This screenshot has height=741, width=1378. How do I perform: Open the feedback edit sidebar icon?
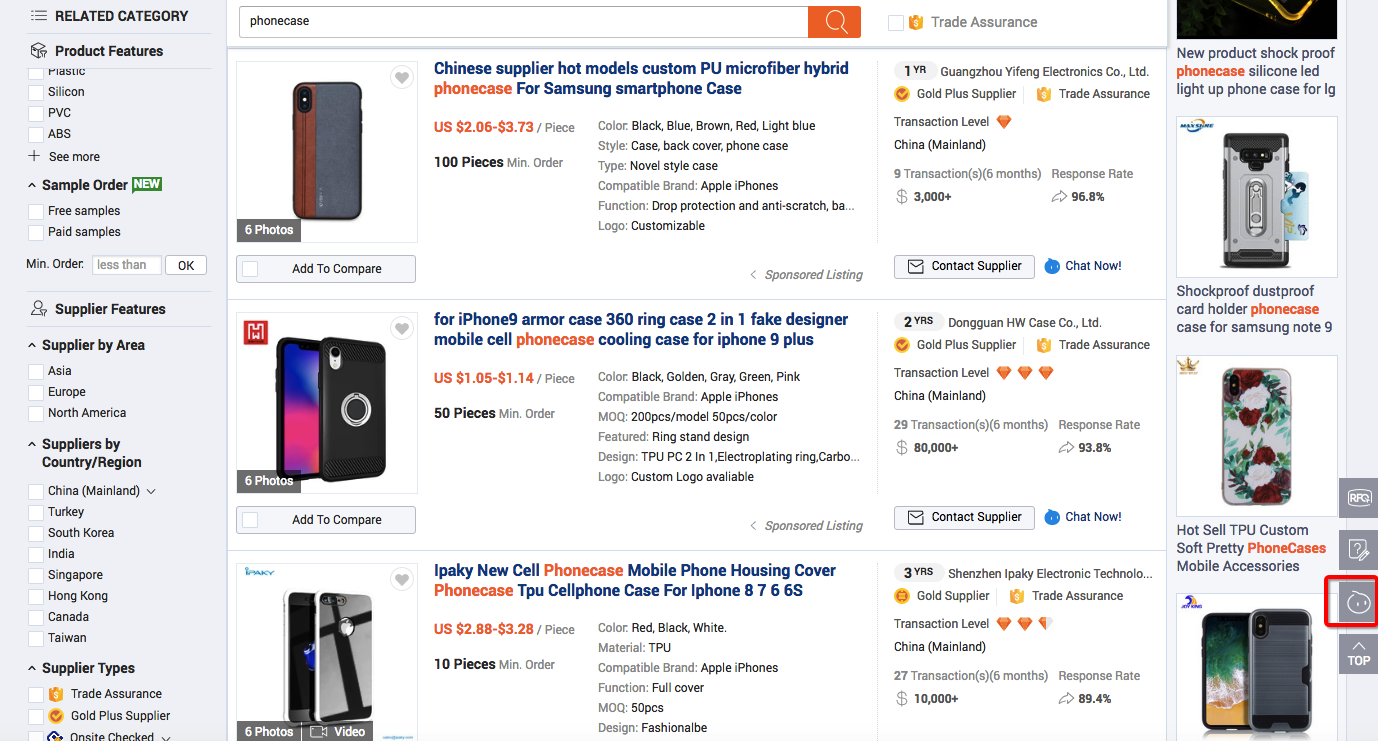coord(1358,550)
